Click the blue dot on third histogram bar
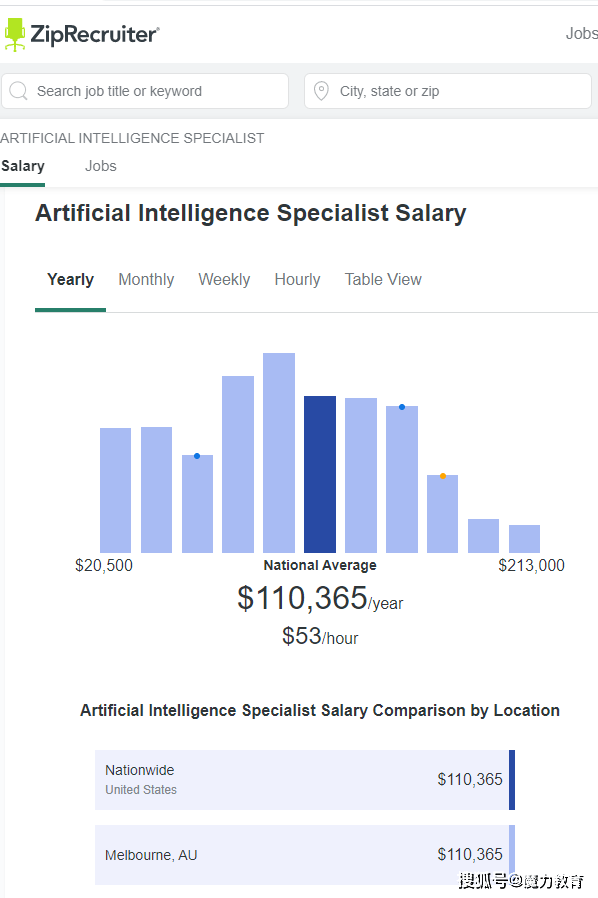This screenshot has height=898, width=598. 196,456
